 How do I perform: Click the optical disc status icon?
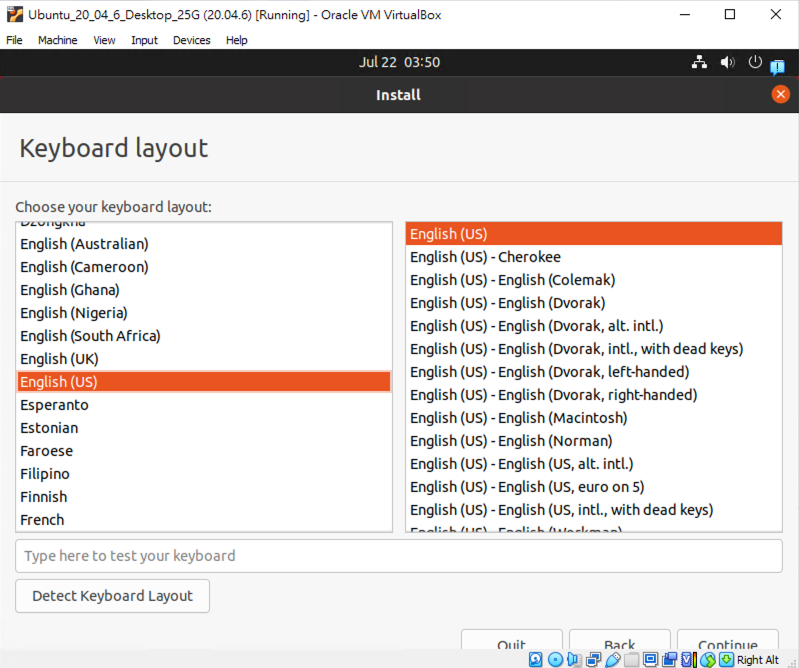point(555,659)
